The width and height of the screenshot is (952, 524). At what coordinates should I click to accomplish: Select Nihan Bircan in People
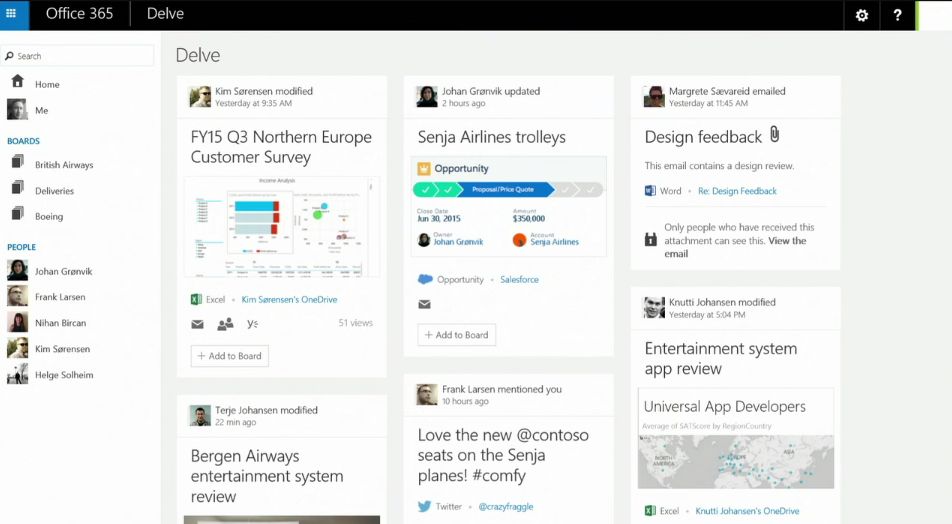point(61,323)
